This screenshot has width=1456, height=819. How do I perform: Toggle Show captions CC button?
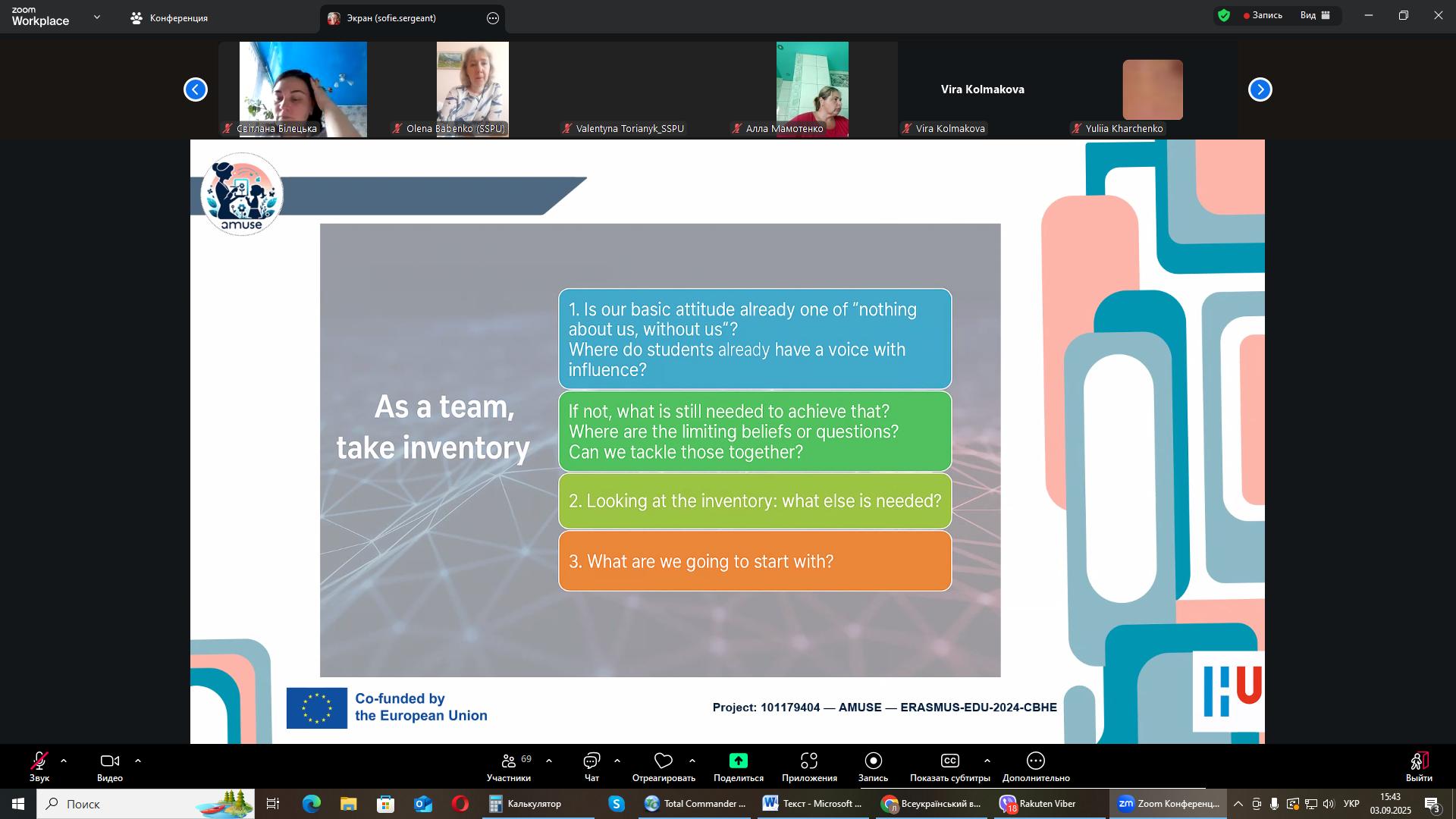[x=949, y=761]
